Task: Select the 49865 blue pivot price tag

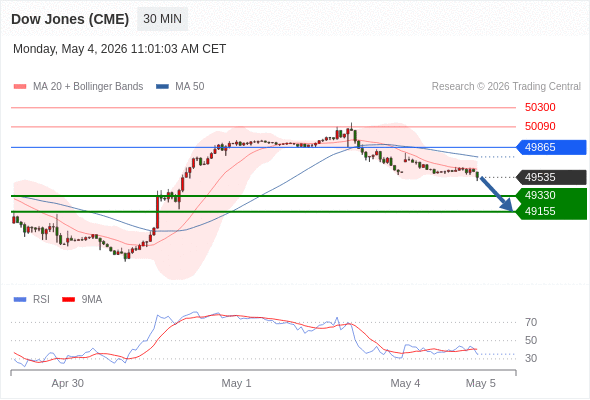Action: pos(551,147)
